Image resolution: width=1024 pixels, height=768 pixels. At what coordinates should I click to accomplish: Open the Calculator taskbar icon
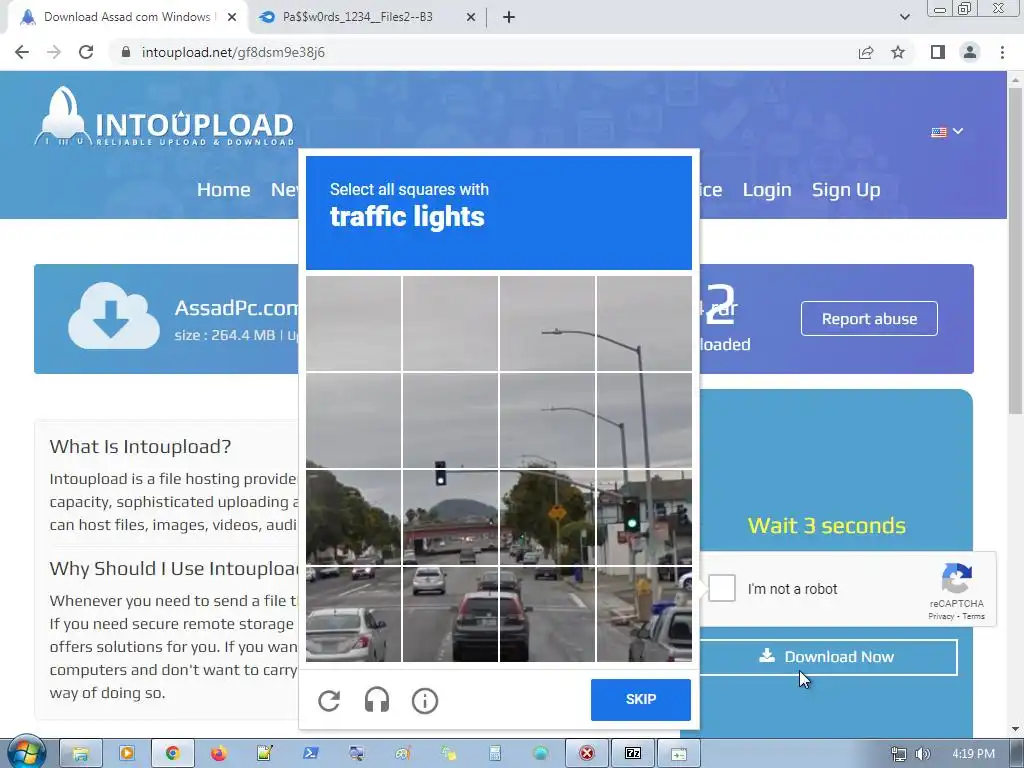[494, 754]
